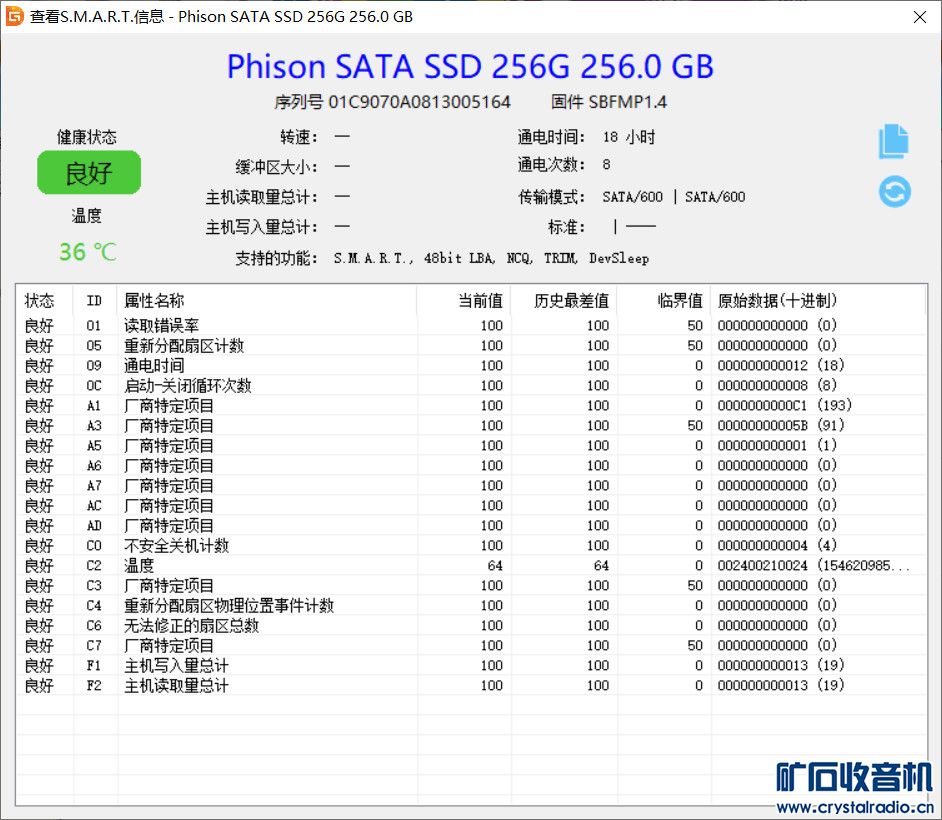Click the serial number 01C9070A0813005164
This screenshot has width=942, height=820.
(x=419, y=102)
